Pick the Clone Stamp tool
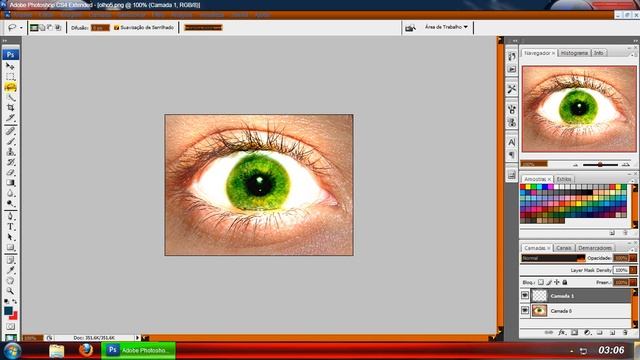This screenshot has width=640, height=360. [x=10, y=152]
